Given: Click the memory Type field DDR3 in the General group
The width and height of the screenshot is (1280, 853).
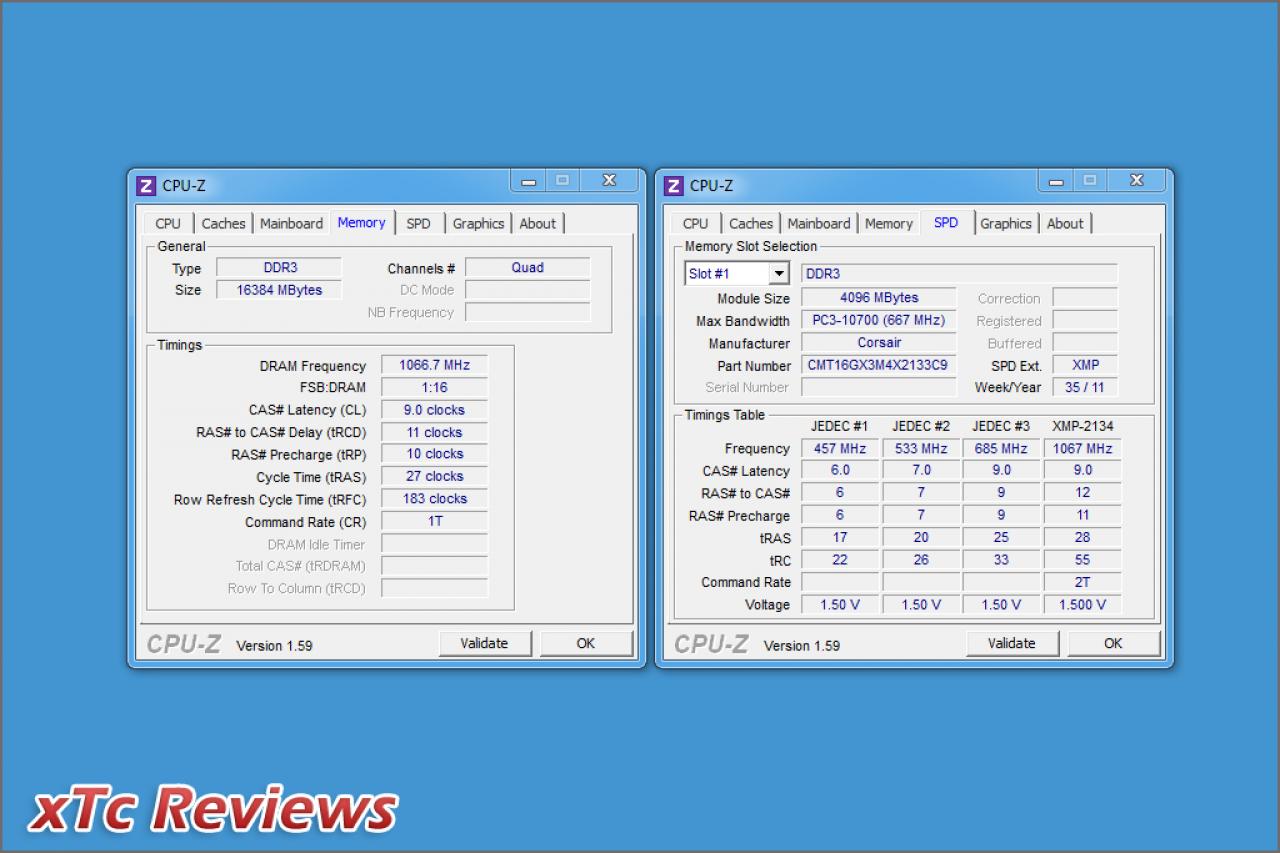Looking at the screenshot, I should tap(279, 268).
